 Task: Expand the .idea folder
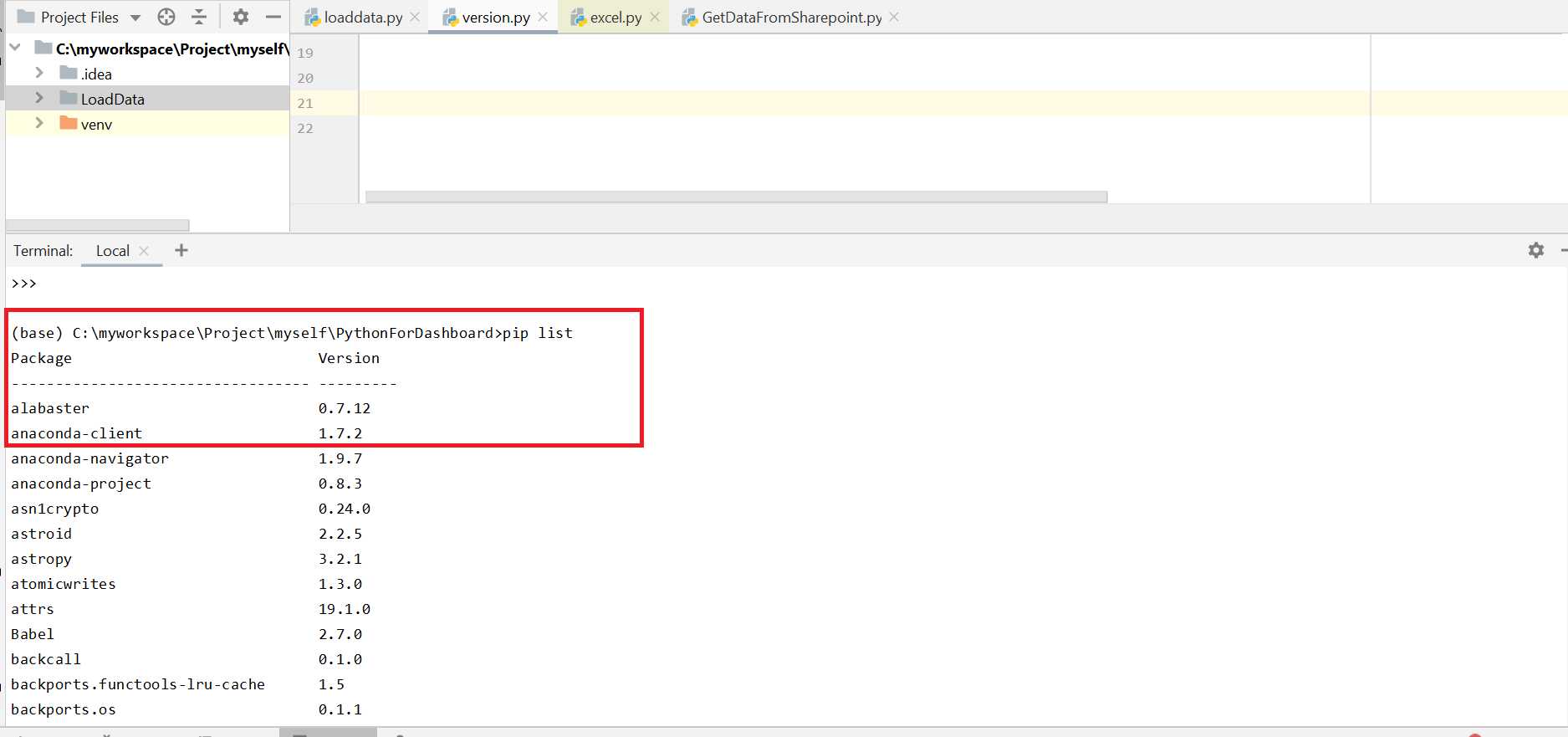tap(39, 73)
